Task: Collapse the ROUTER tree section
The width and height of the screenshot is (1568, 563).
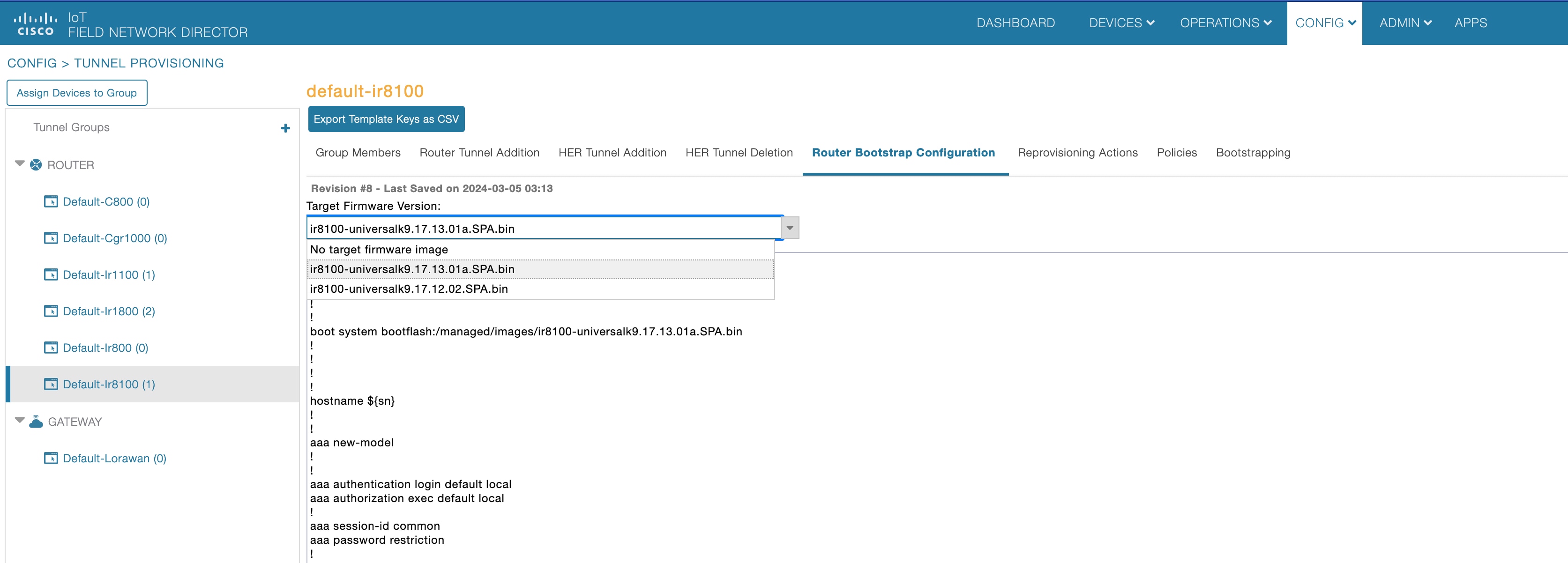Action: coord(20,164)
